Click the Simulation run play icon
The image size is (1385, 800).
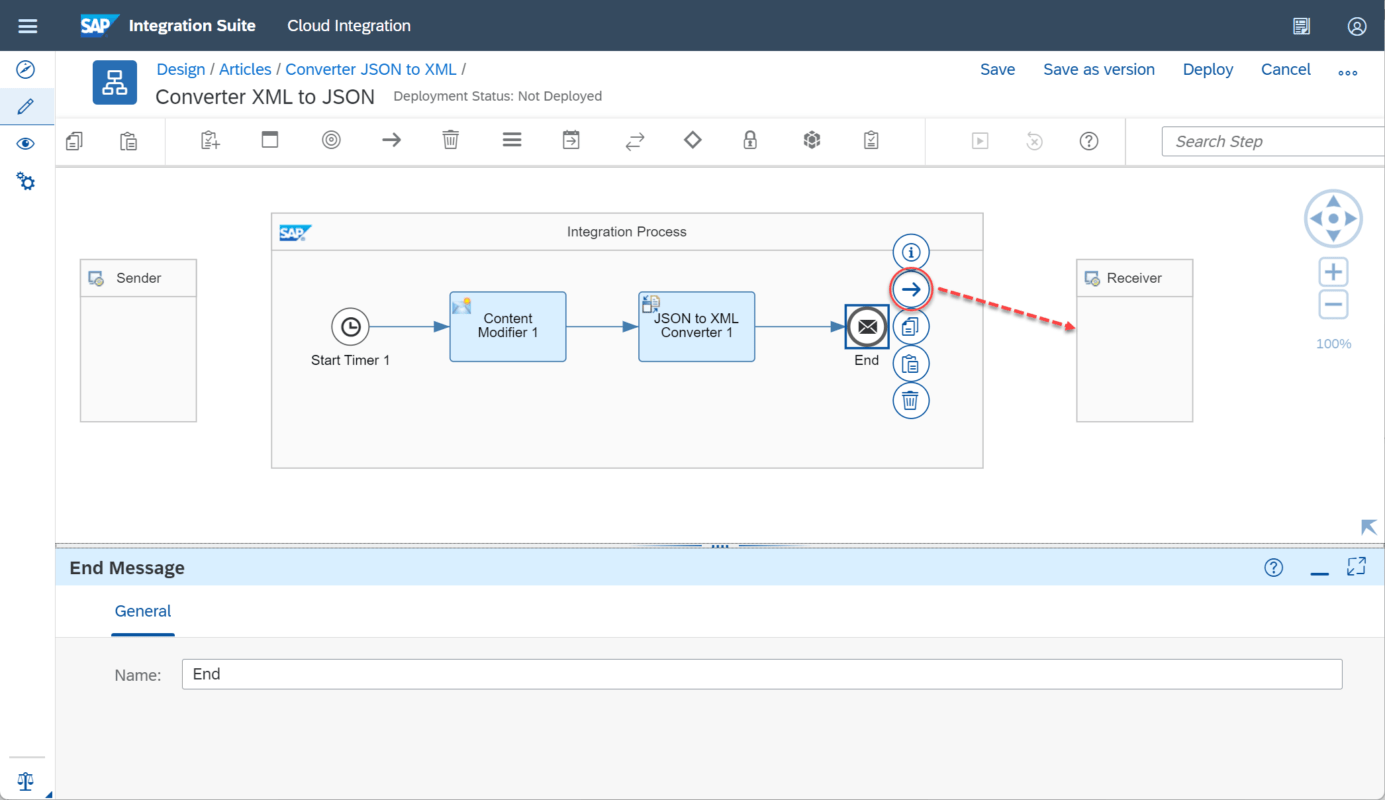[x=980, y=141]
